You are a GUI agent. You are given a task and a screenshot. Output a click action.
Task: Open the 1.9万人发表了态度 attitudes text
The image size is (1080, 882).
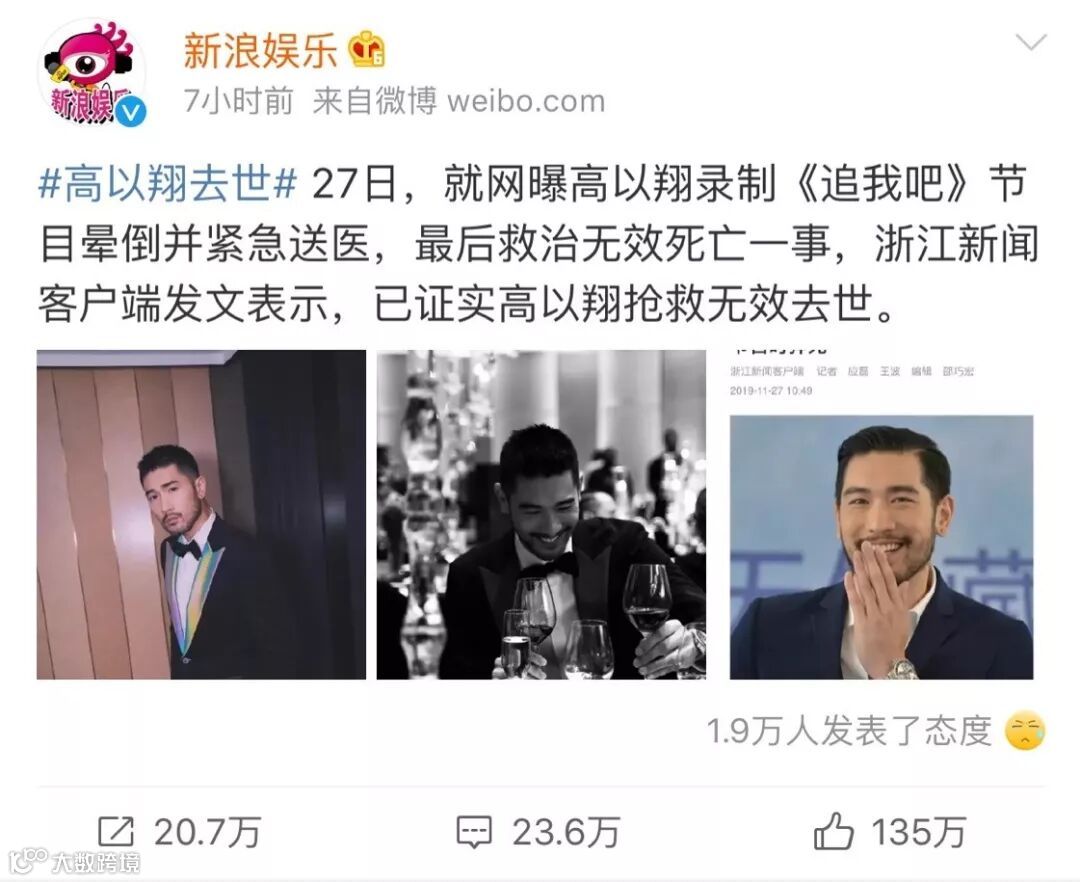pyautogui.click(x=849, y=731)
